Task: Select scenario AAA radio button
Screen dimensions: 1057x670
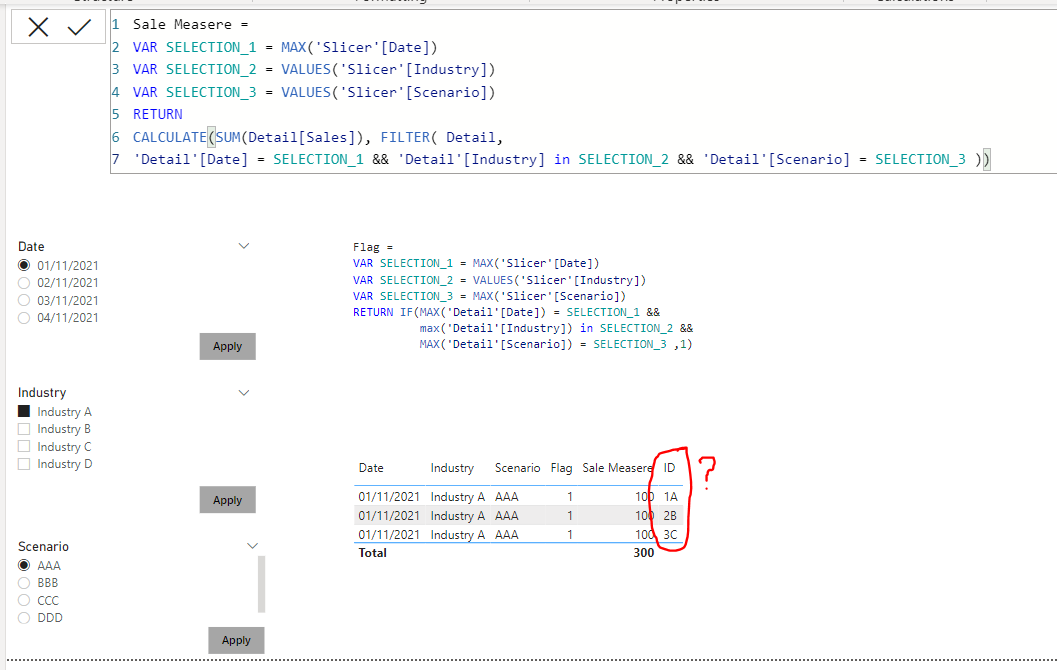Action: pos(24,566)
